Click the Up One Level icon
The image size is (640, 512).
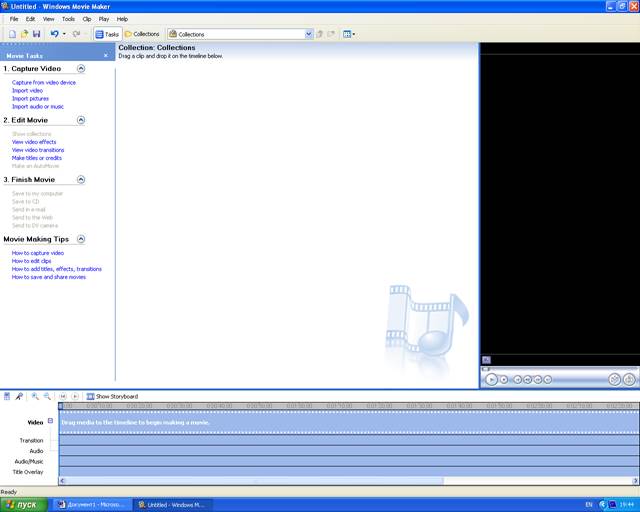click(320, 34)
